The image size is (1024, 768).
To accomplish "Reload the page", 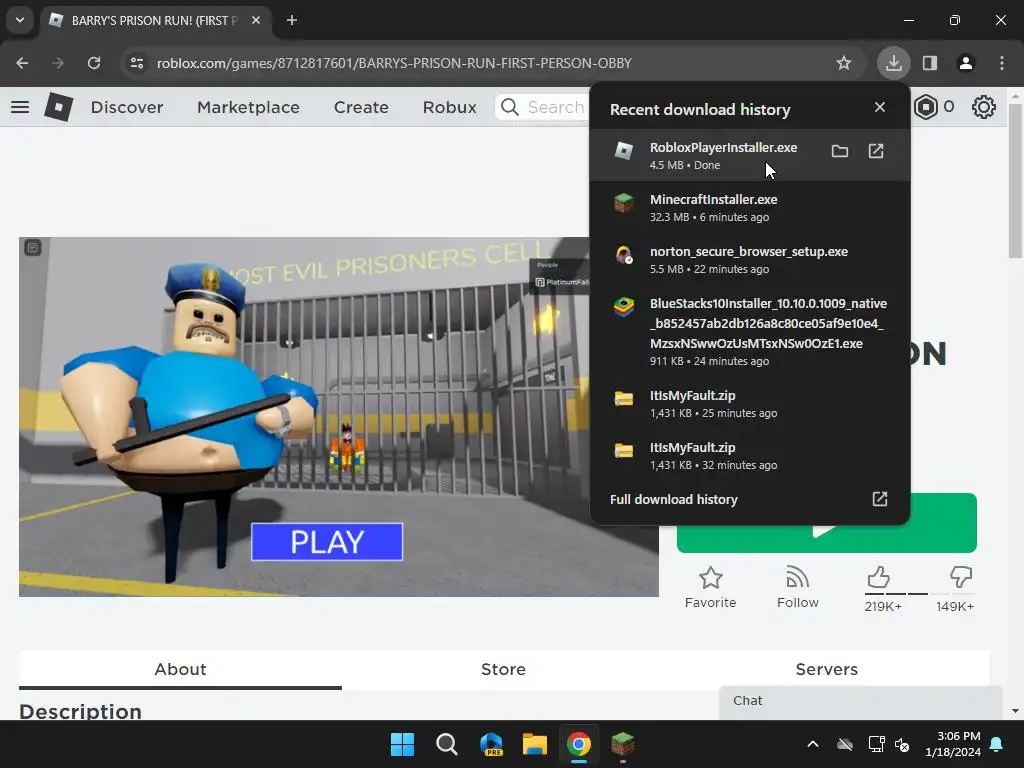I will point(94,63).
